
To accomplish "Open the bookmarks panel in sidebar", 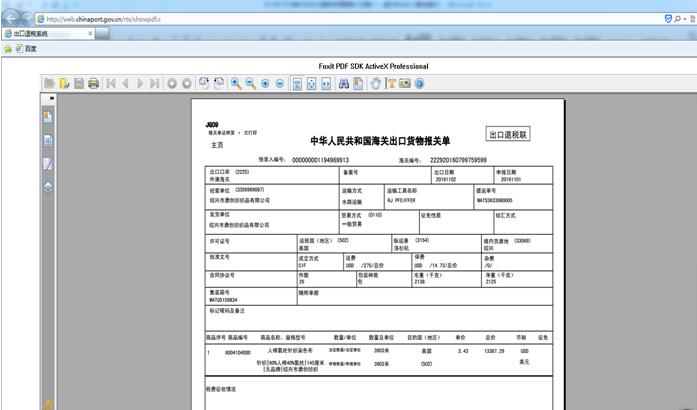I will pyautogui.click(x=47, y=116).
